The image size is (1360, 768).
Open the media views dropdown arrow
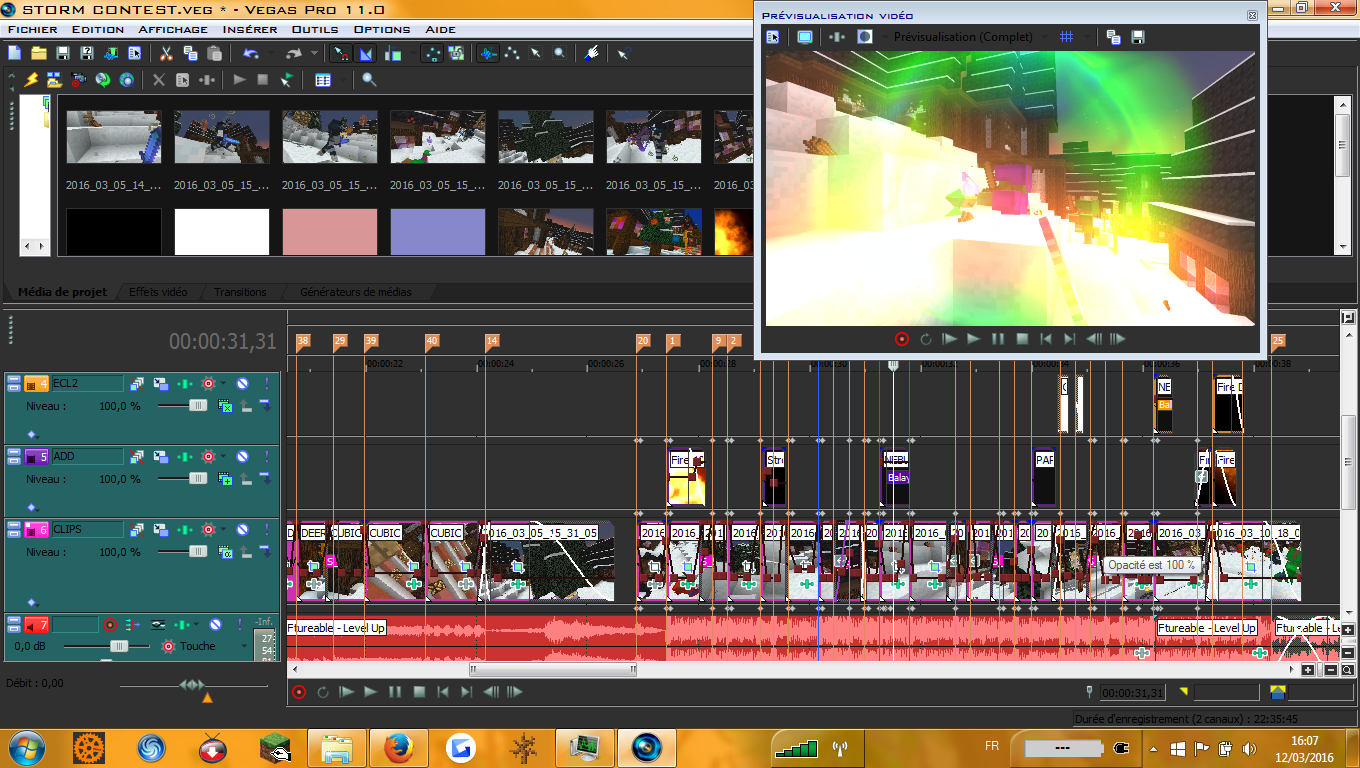pyautogui.click(x=343, y=80)
